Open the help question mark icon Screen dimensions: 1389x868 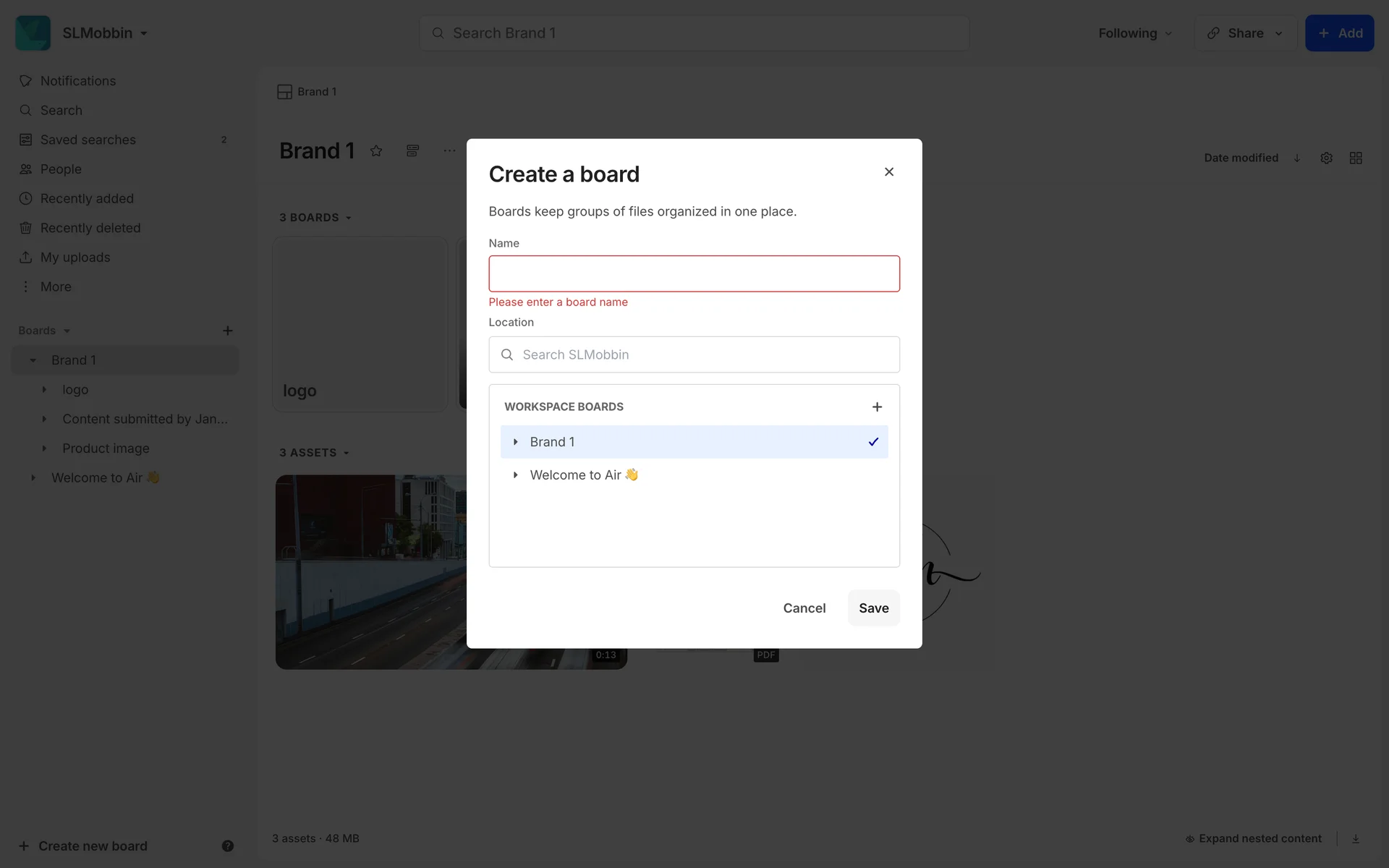click(227, 846)
